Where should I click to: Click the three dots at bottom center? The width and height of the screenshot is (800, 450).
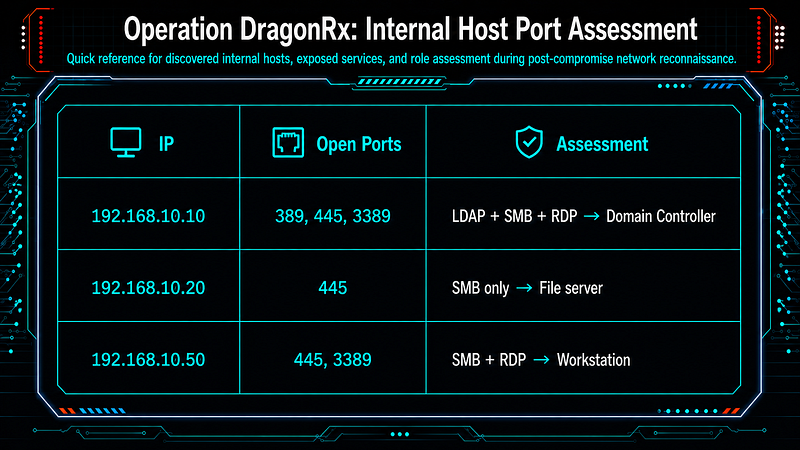pos(399,434)
